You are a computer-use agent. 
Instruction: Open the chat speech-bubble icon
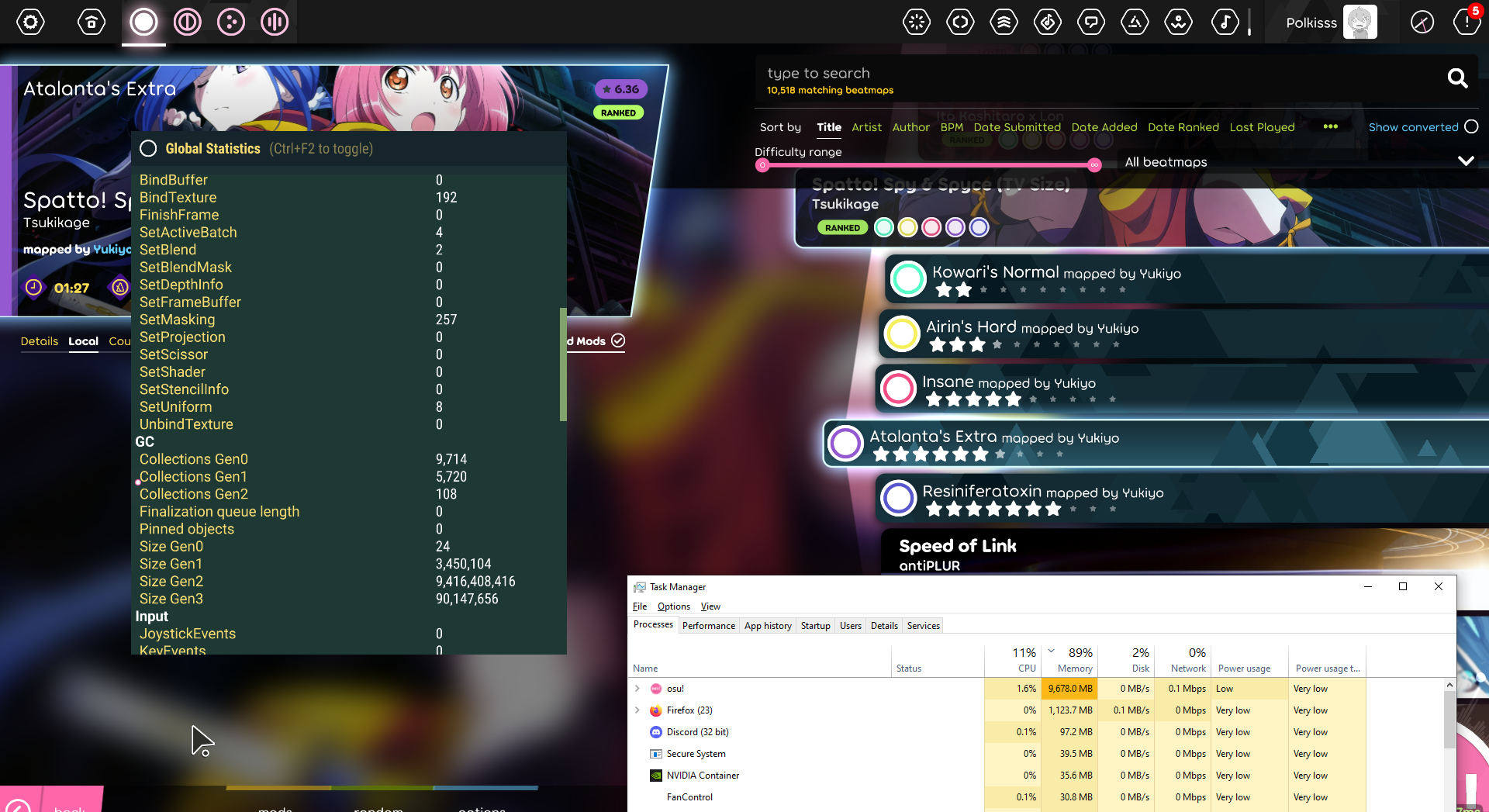pos(1091,22)
